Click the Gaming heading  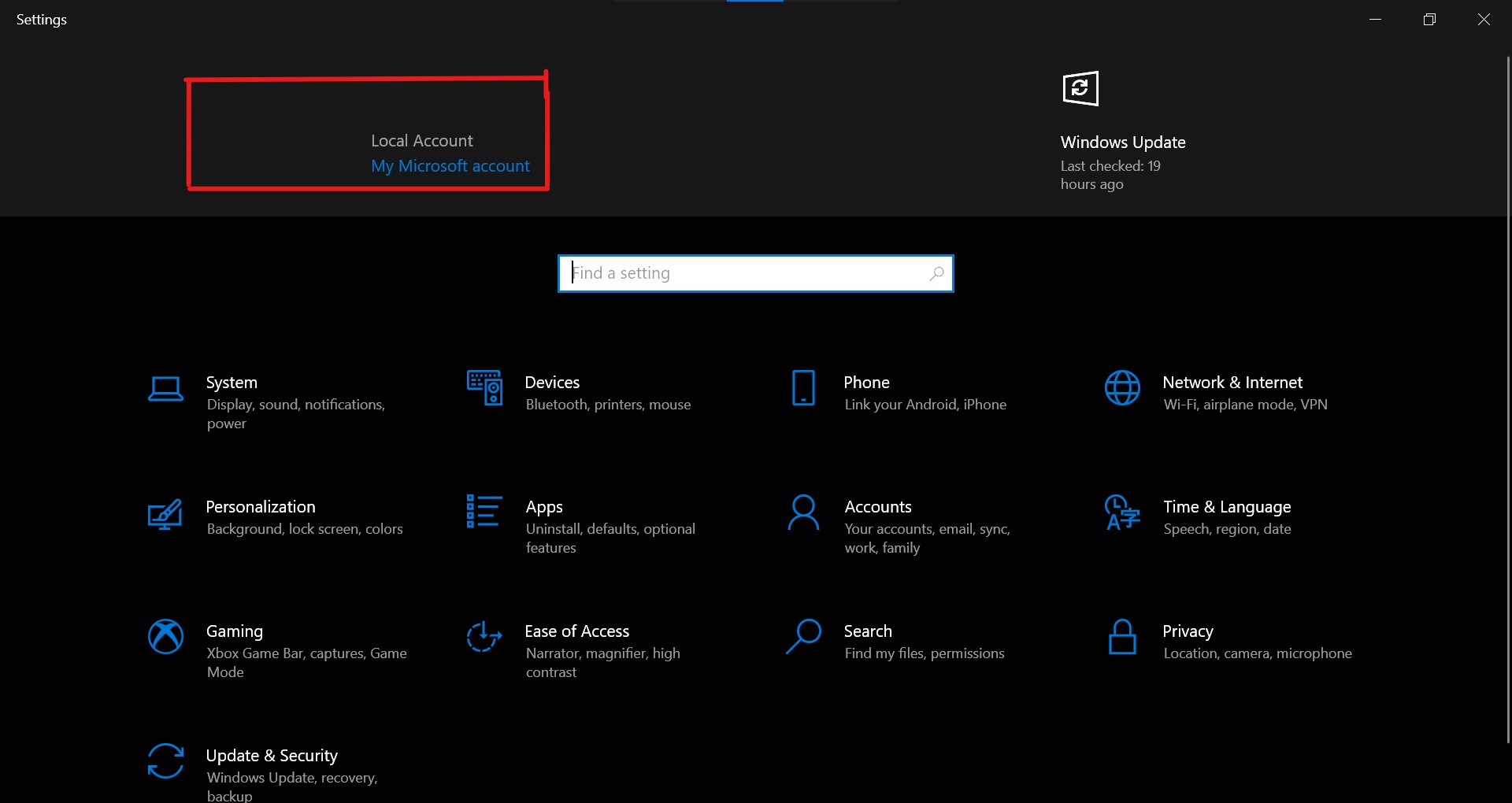pos(235,631)
